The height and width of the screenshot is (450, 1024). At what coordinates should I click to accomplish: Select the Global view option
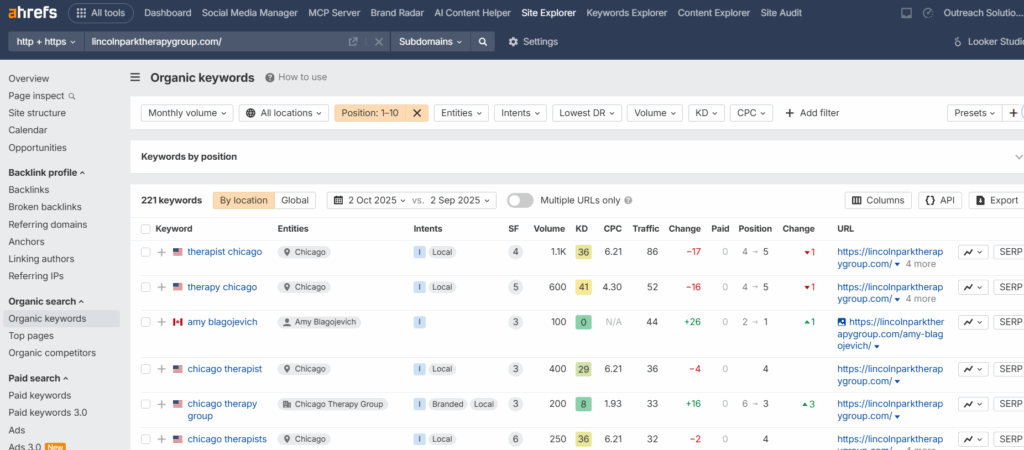pos(295,201)
